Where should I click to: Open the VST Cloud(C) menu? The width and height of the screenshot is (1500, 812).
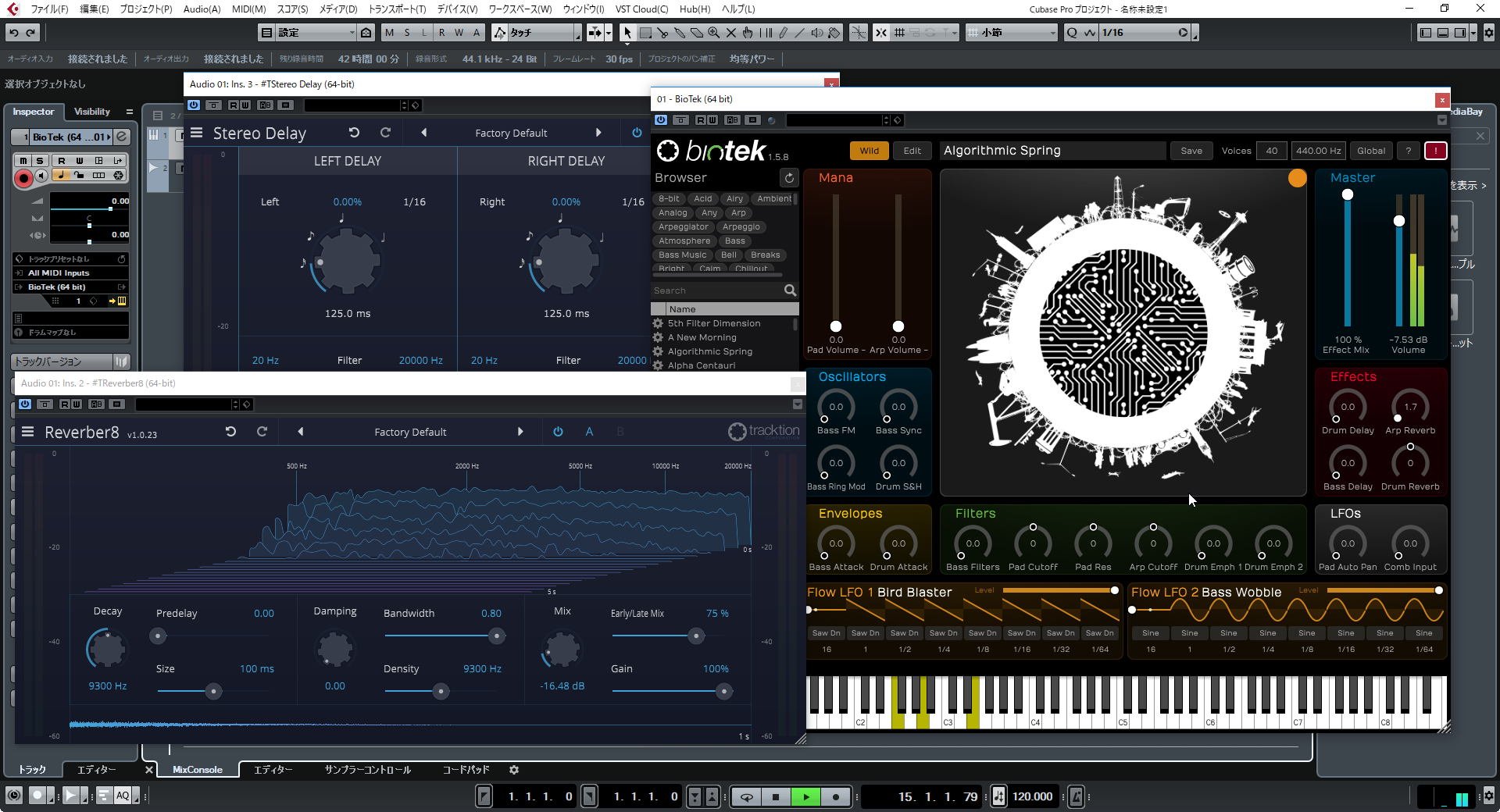coord(641,9)
